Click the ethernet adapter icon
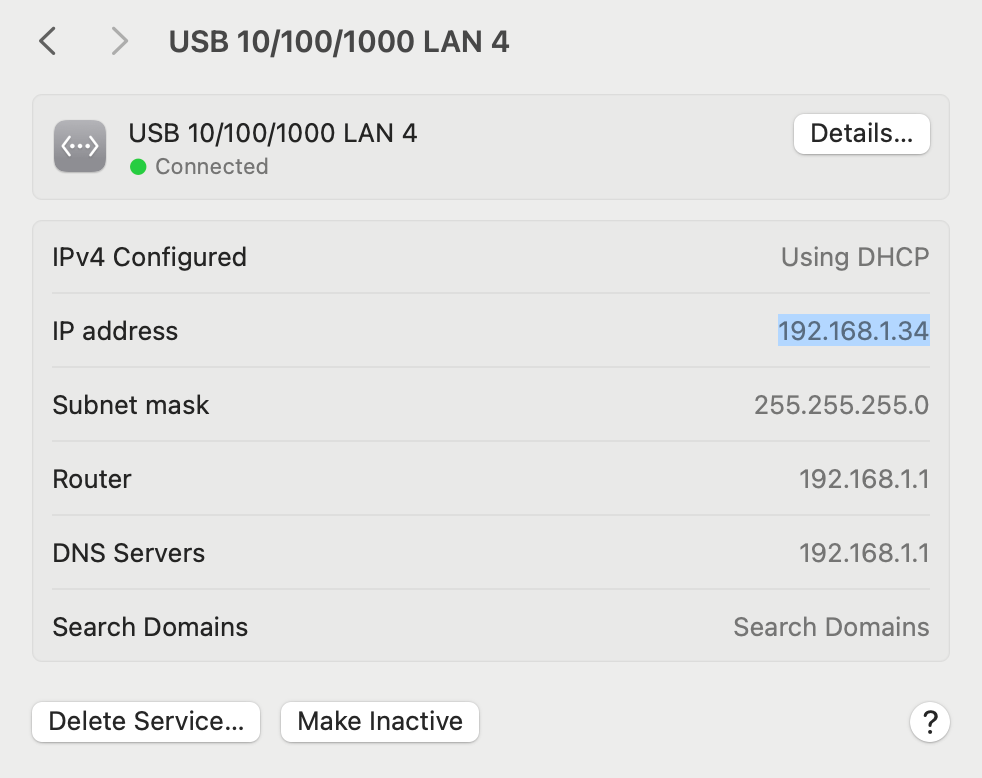This screenshot has height=778, width=982. [x=80, y=147]
